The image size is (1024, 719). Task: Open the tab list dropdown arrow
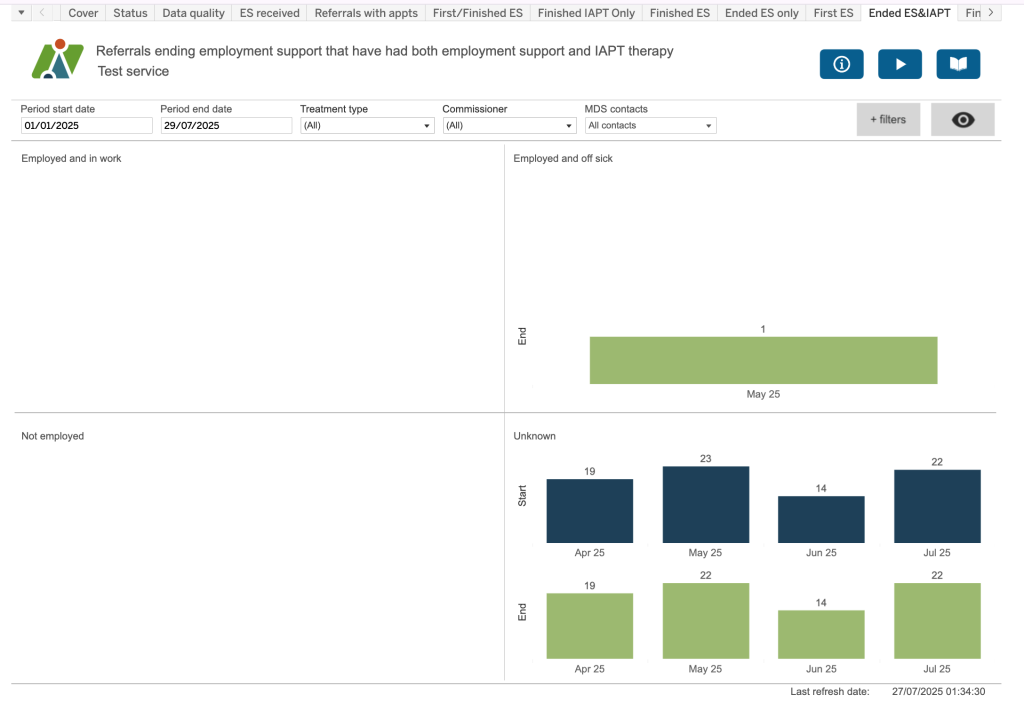tap(22, 12)
